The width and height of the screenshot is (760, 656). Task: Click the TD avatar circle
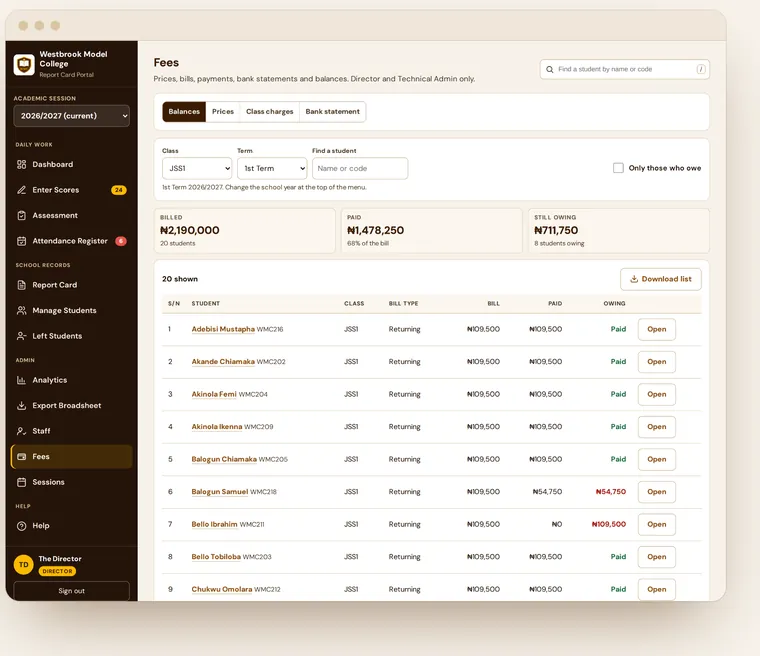tap(23, 565)
